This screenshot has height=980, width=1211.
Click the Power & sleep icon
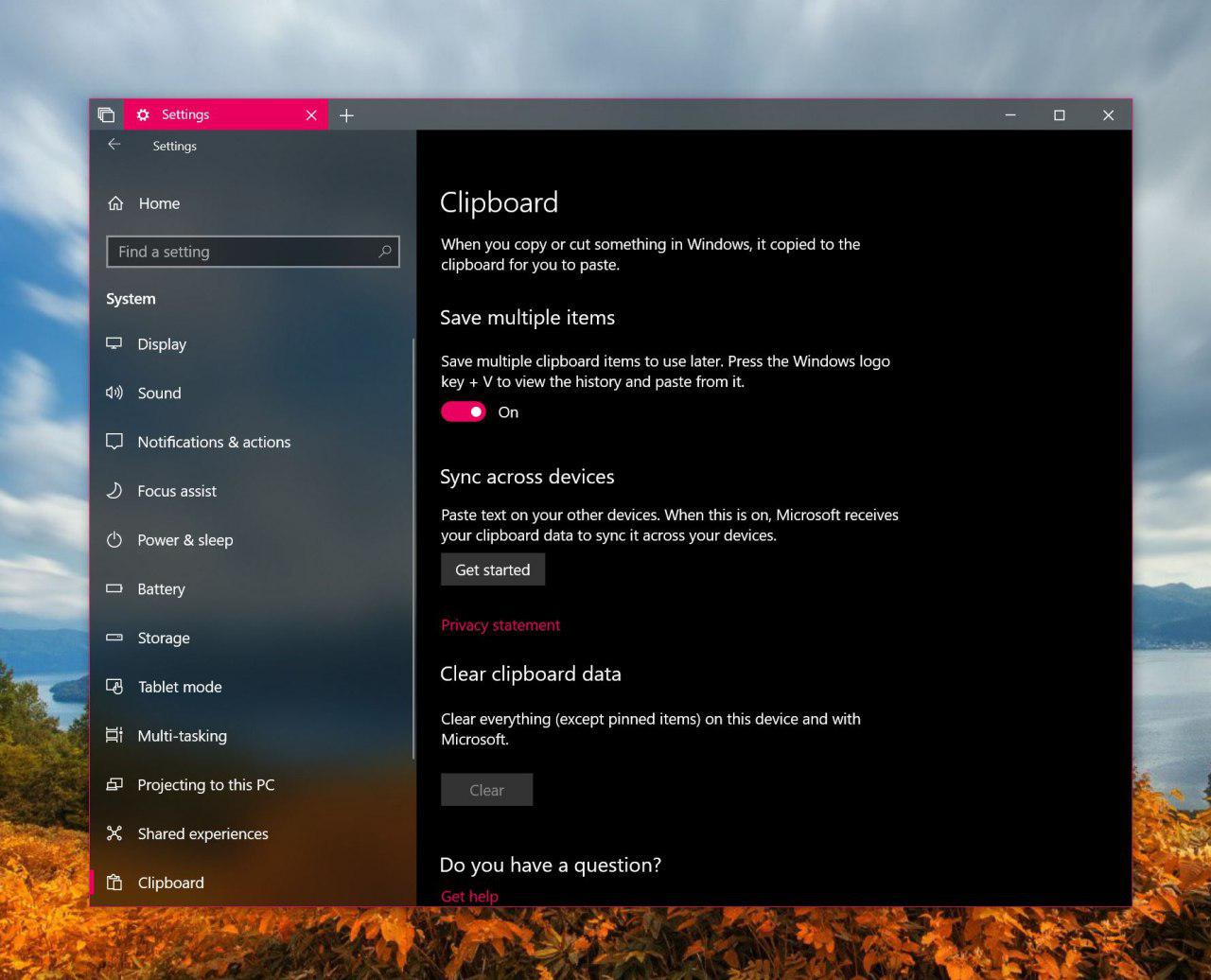click(x=114, y=540)
